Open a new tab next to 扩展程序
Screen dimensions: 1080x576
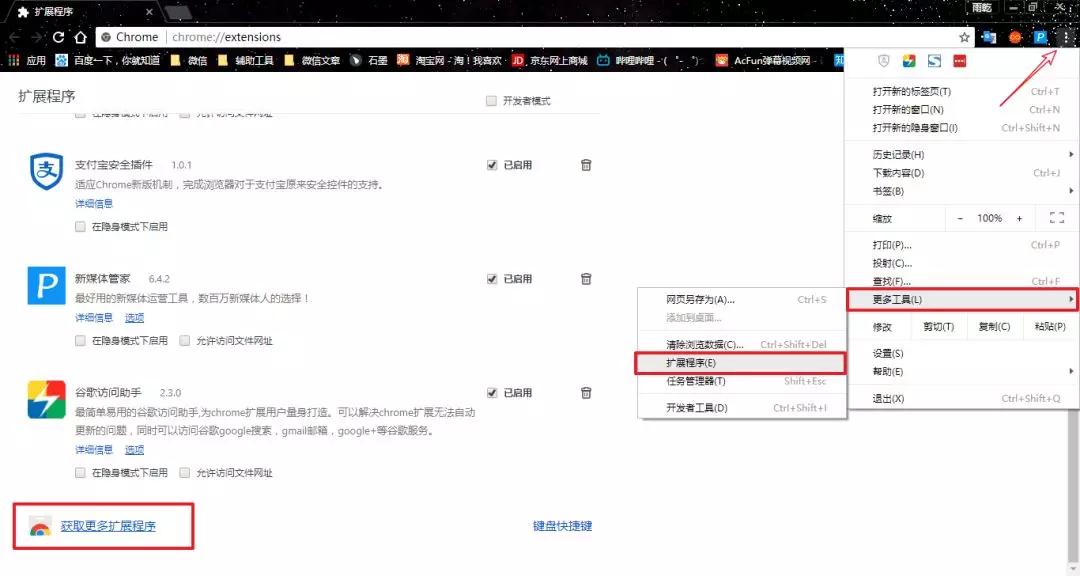tap(178, 12)
